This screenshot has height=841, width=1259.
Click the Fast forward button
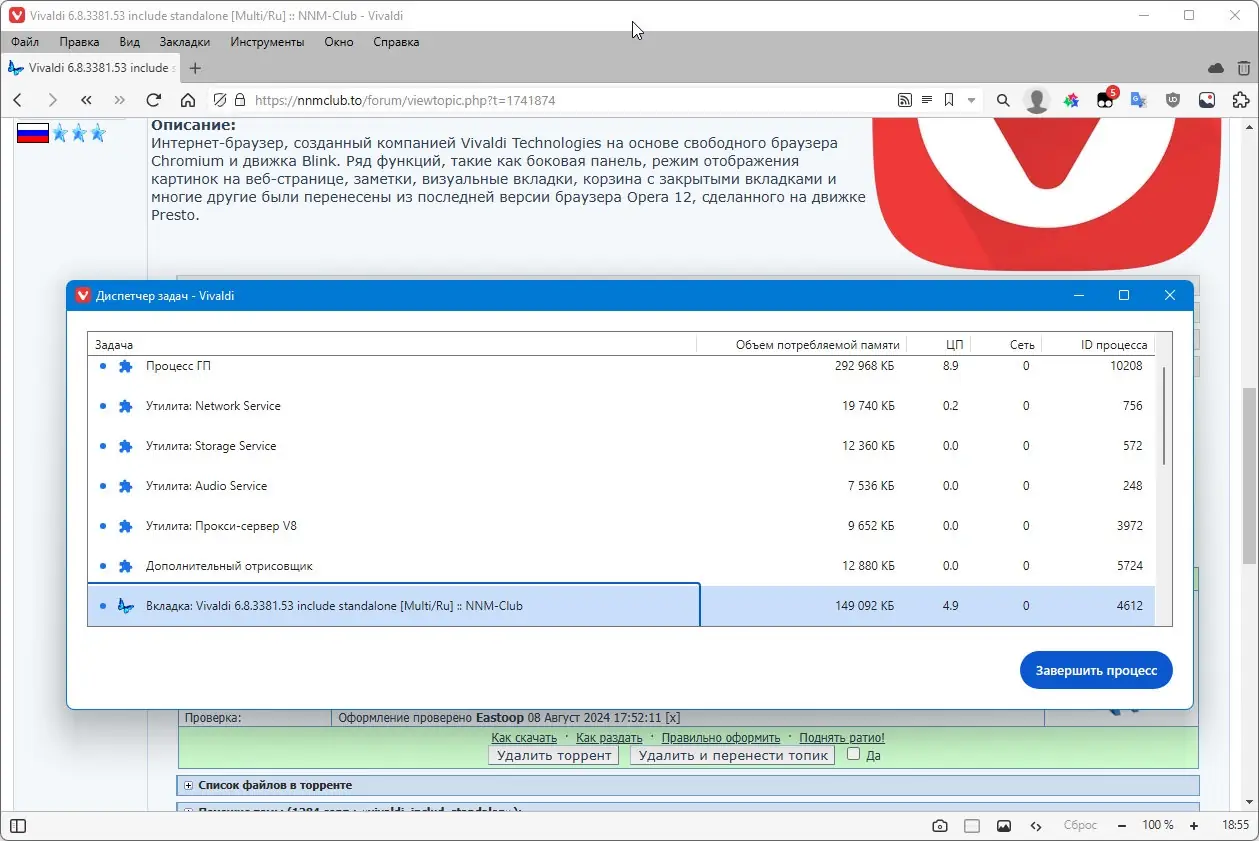[120, 100]
